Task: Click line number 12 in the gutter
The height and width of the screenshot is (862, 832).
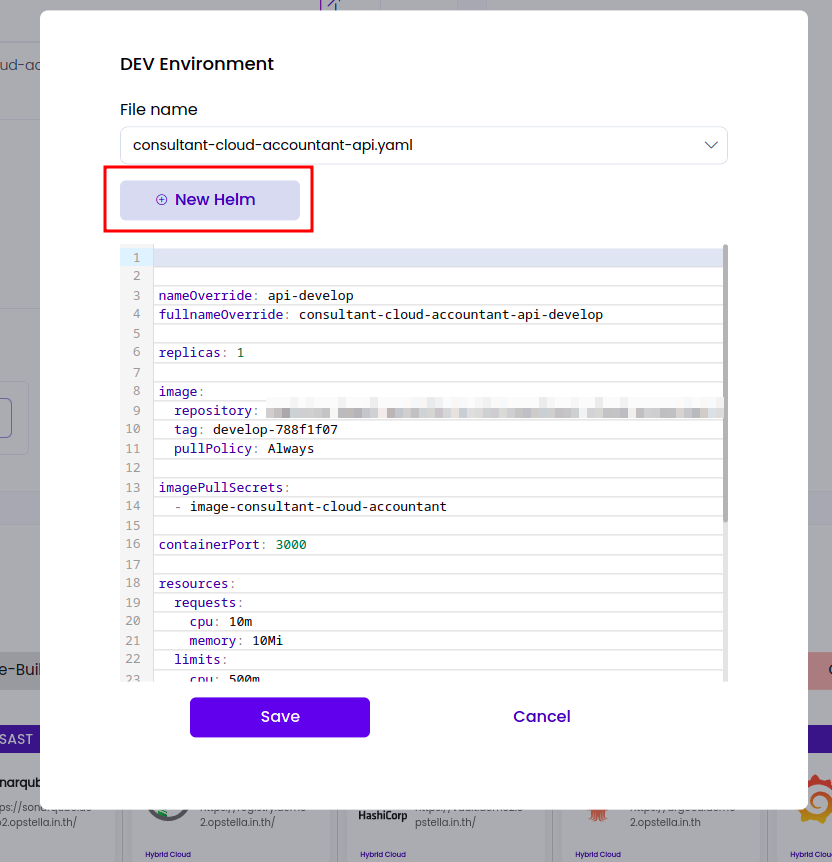Action: (x=133, y=468)
